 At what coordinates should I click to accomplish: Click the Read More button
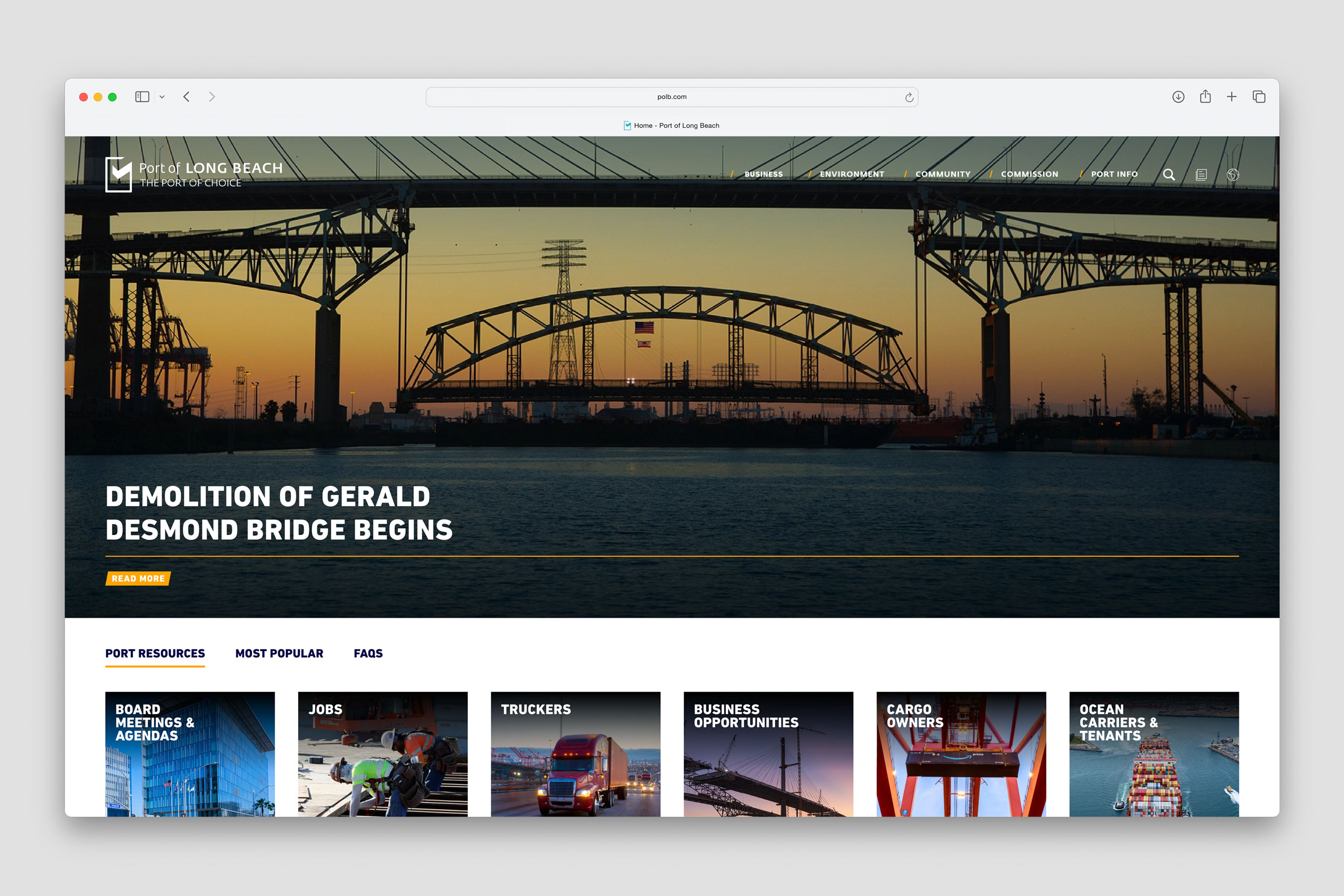138,578
